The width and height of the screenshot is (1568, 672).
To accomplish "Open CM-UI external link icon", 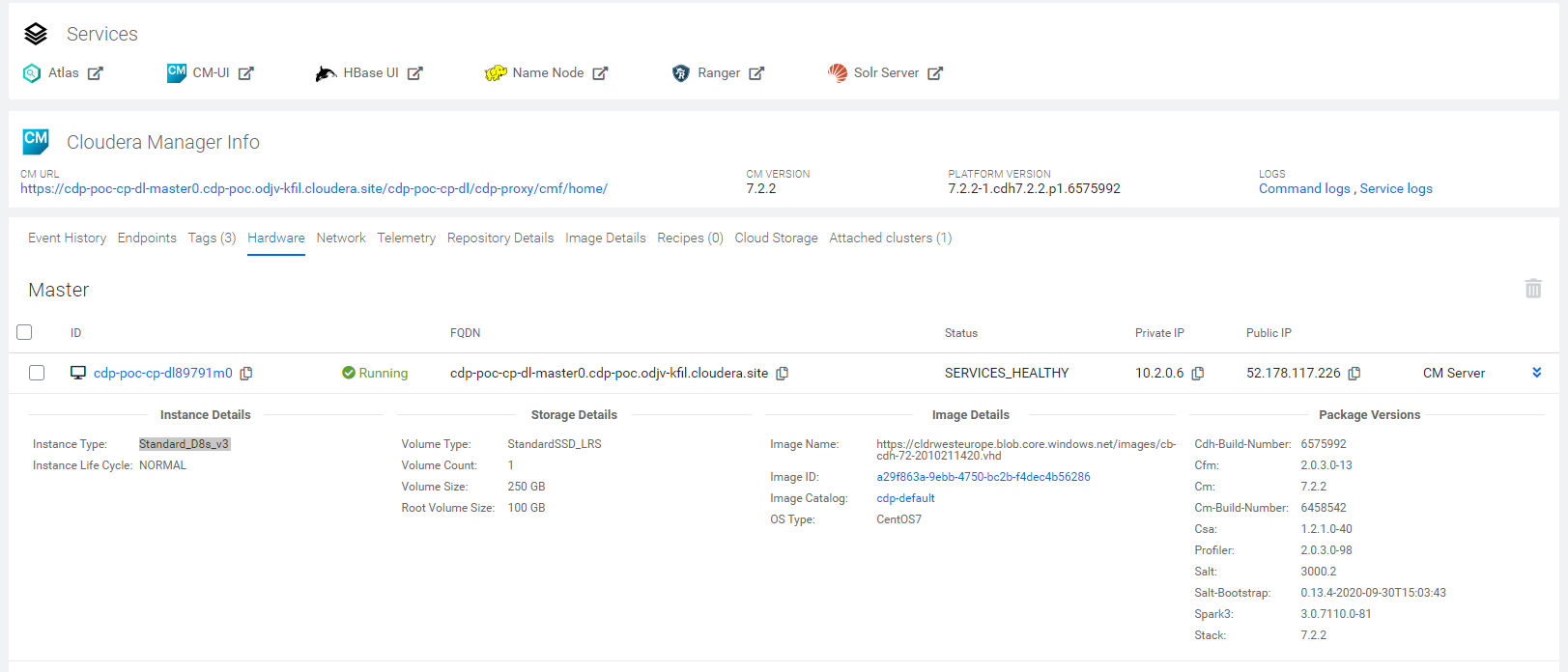I will [x=246, y=73].
